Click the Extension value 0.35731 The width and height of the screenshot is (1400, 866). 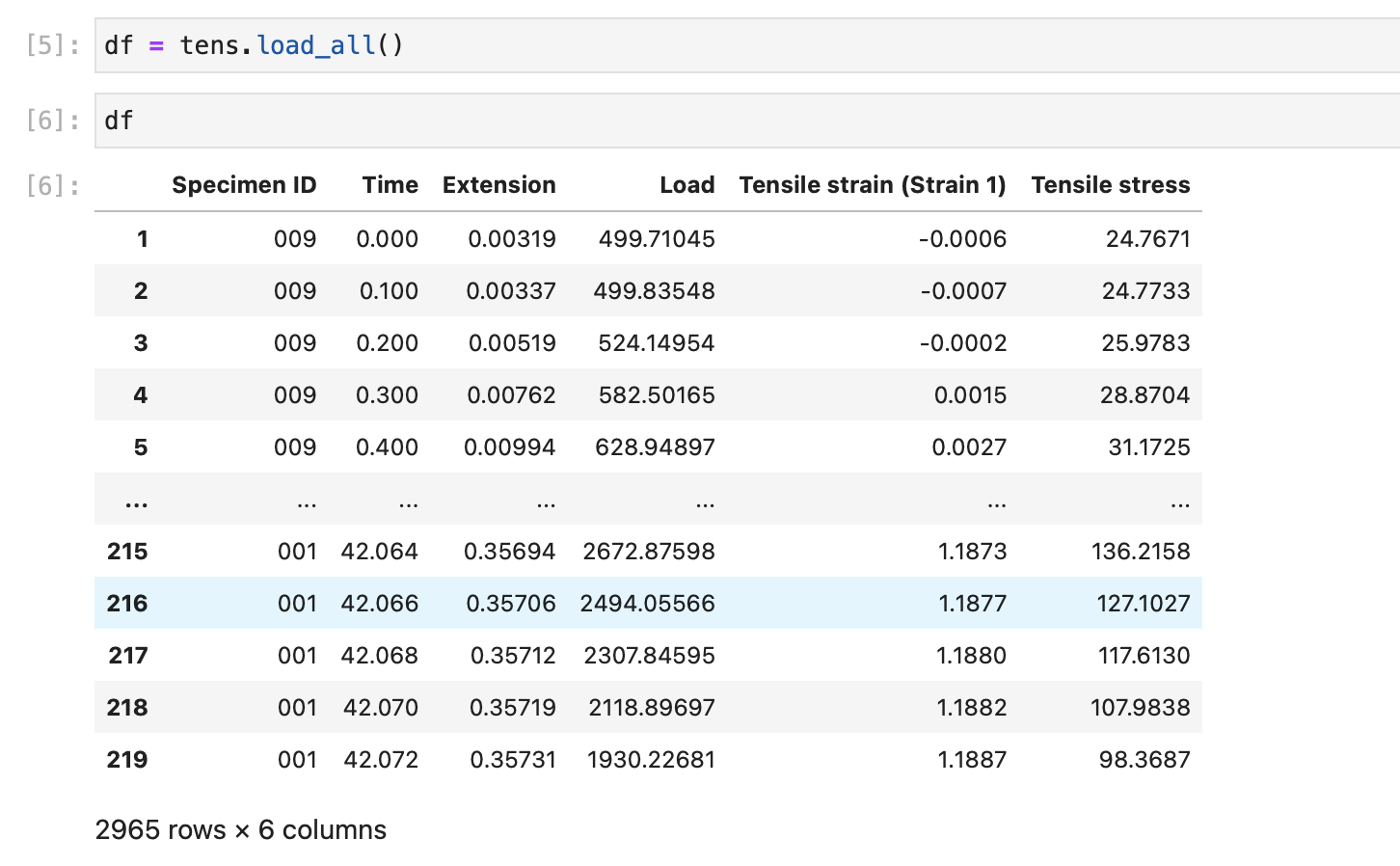pos(513,760)
